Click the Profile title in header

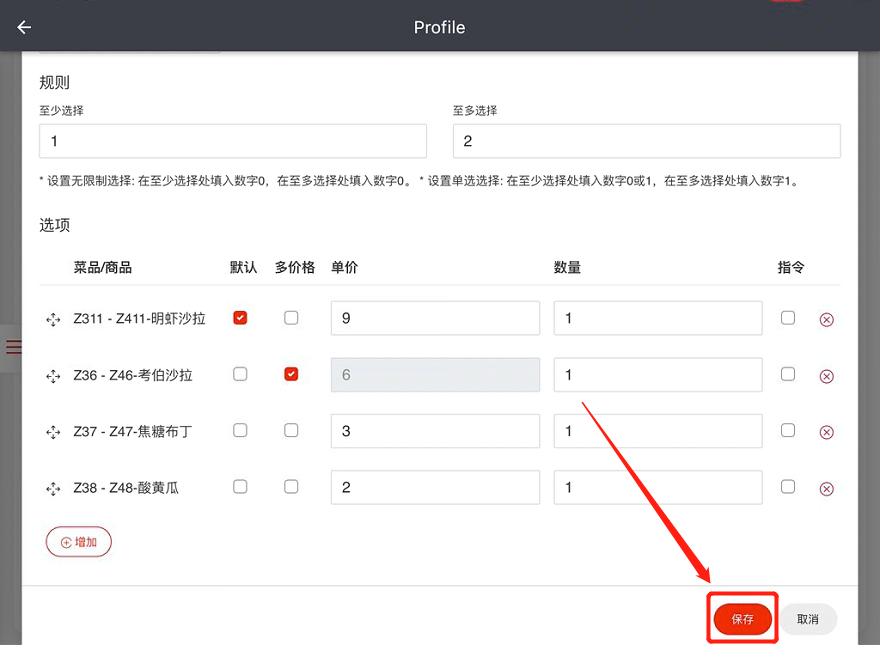(x=439, y=28)
